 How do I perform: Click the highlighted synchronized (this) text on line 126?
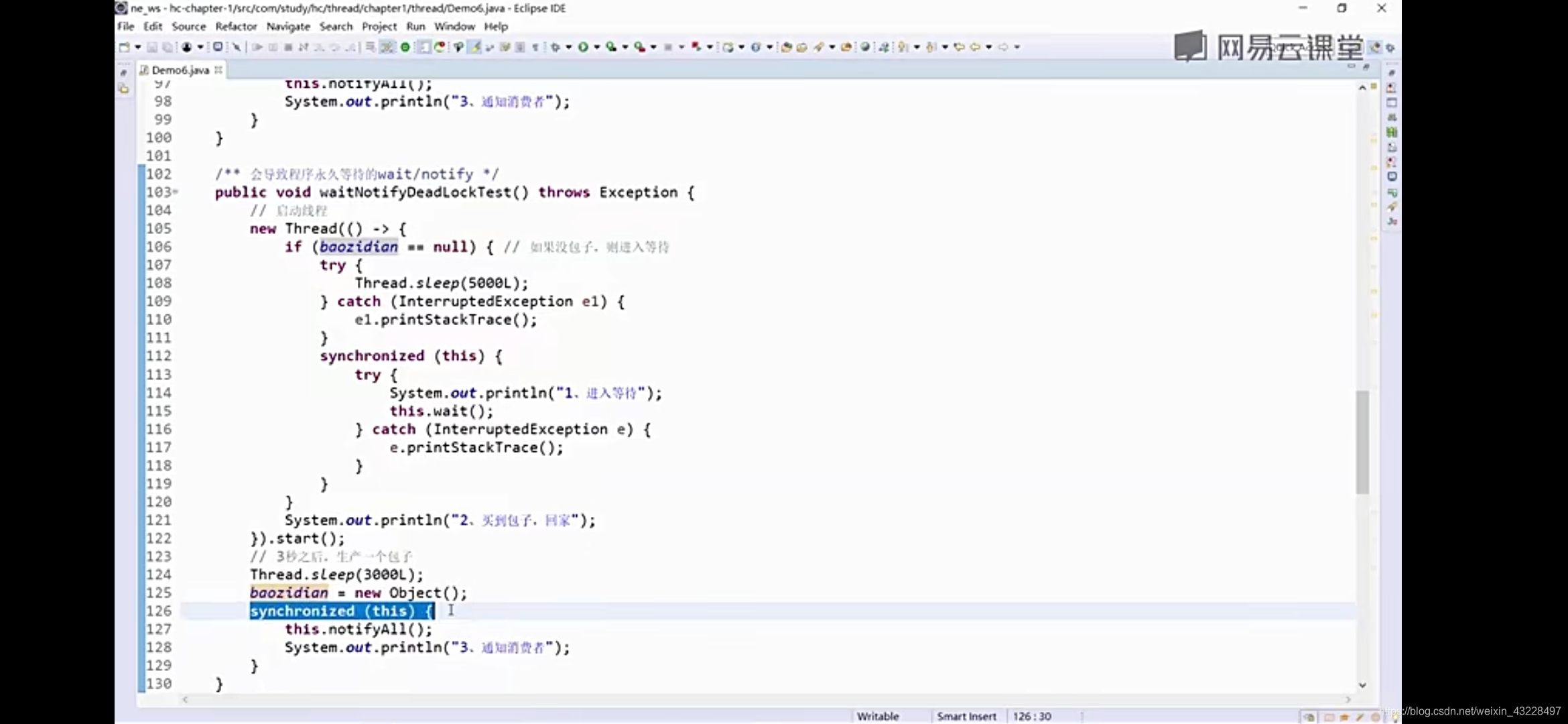pos(342,611)
